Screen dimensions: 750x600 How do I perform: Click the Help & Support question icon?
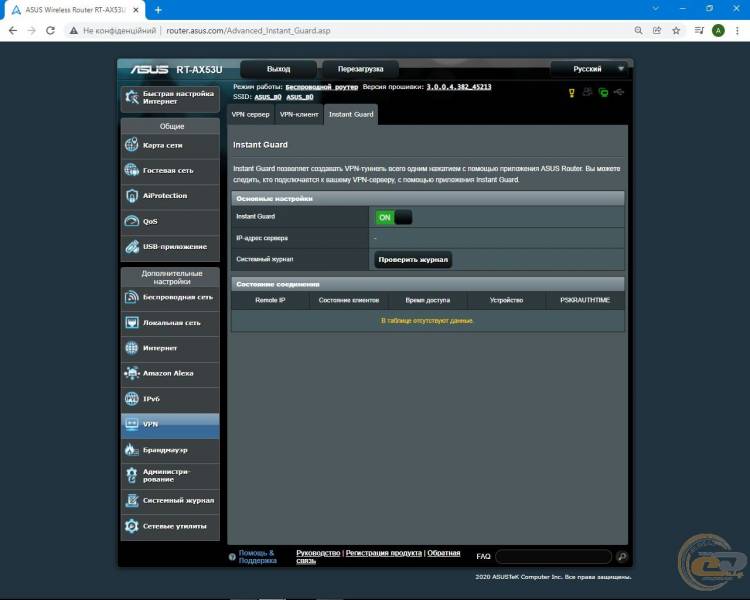[232, 557]
